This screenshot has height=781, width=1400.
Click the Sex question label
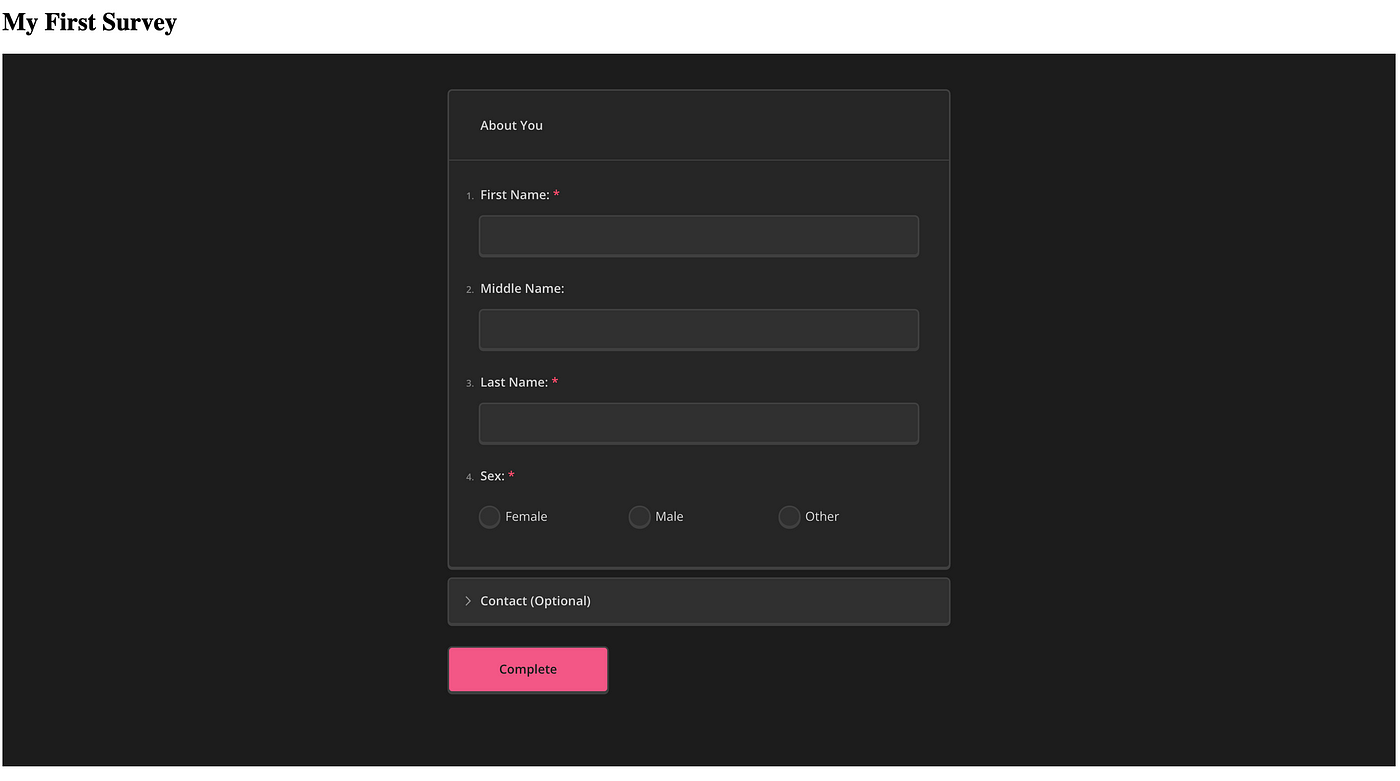click(492, 476)
